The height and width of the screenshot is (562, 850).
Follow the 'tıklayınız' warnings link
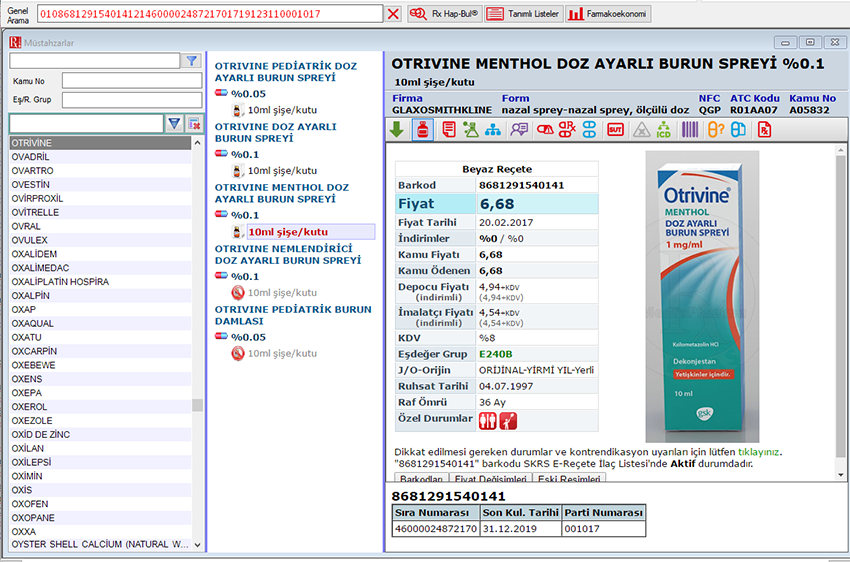762,451
